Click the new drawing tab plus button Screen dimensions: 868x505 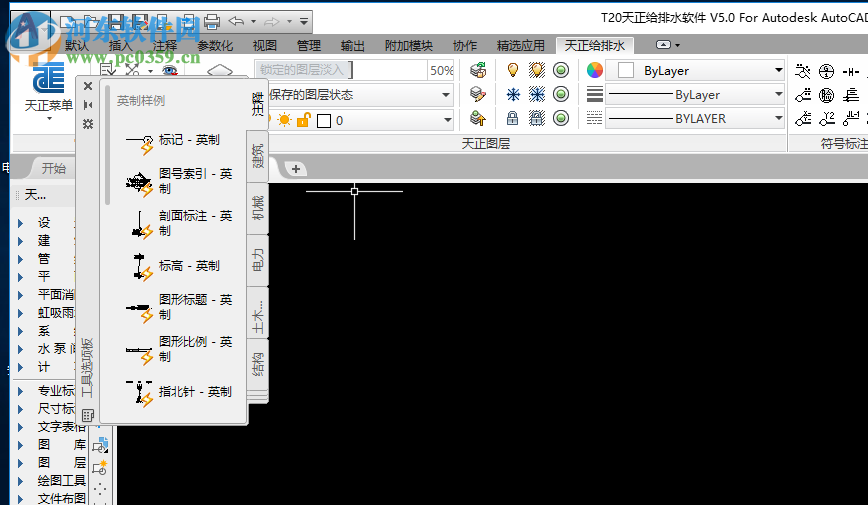pos(296,169)
